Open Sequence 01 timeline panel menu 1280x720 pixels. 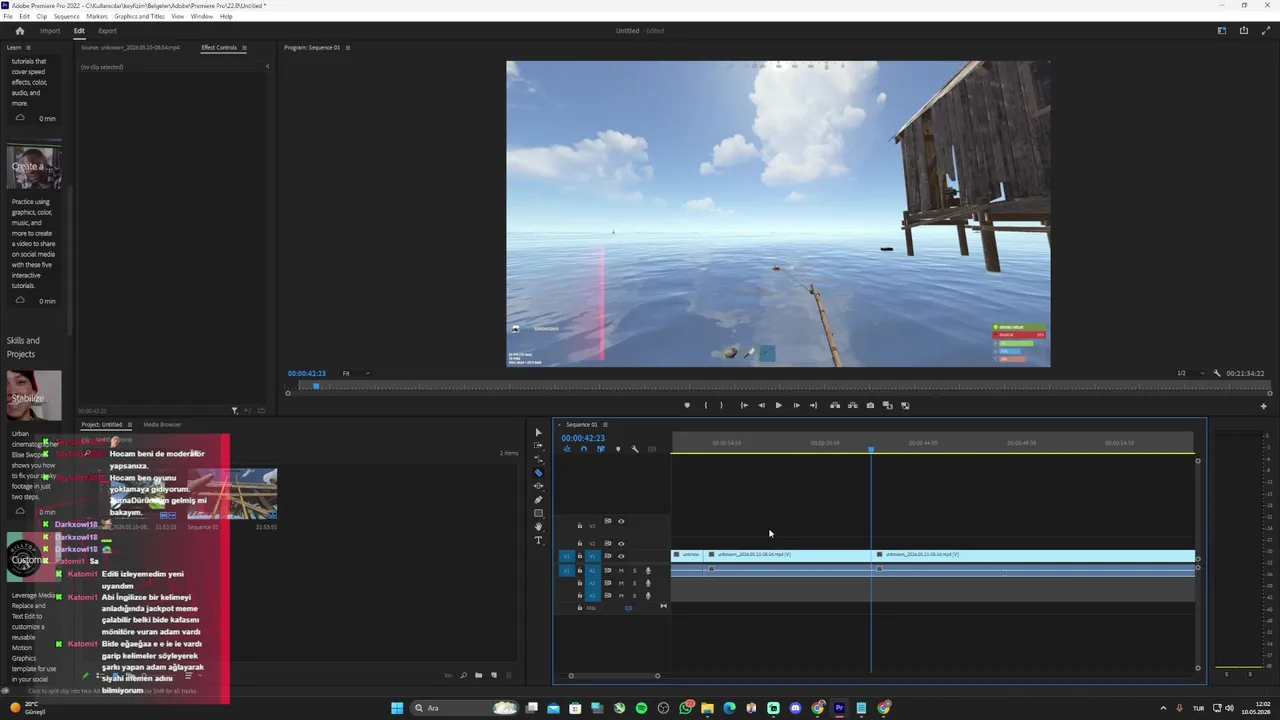[x=605, y=425]
